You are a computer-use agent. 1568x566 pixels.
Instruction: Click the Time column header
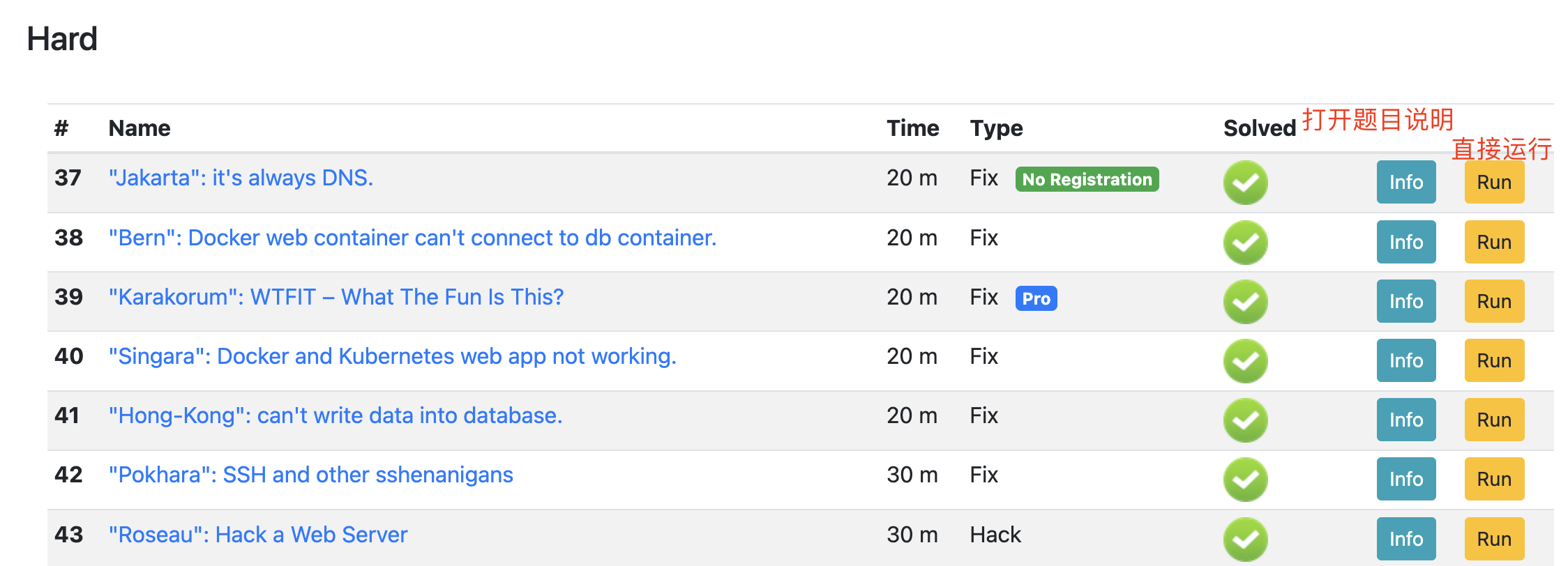(x=912, y=128)
